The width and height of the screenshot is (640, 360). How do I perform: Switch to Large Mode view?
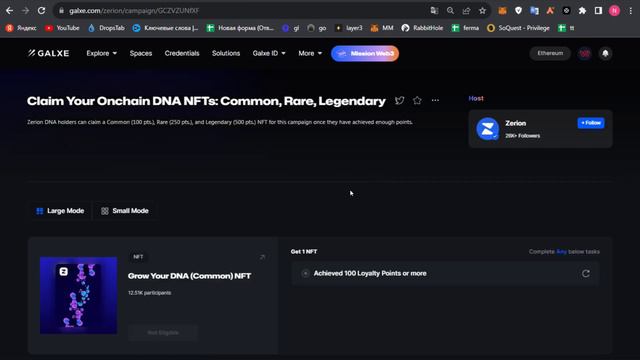coord(60,211)
